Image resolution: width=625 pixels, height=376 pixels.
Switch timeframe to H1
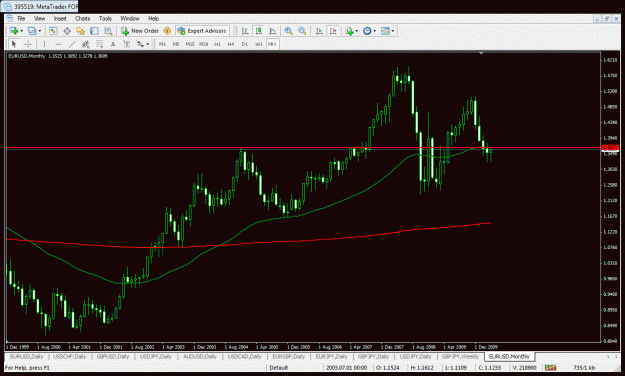click(217, 44)
